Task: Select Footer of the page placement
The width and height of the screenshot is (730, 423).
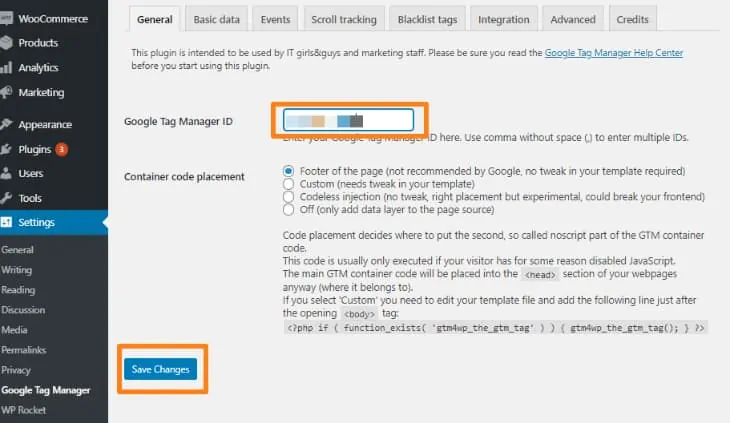Action: (289, 171)
